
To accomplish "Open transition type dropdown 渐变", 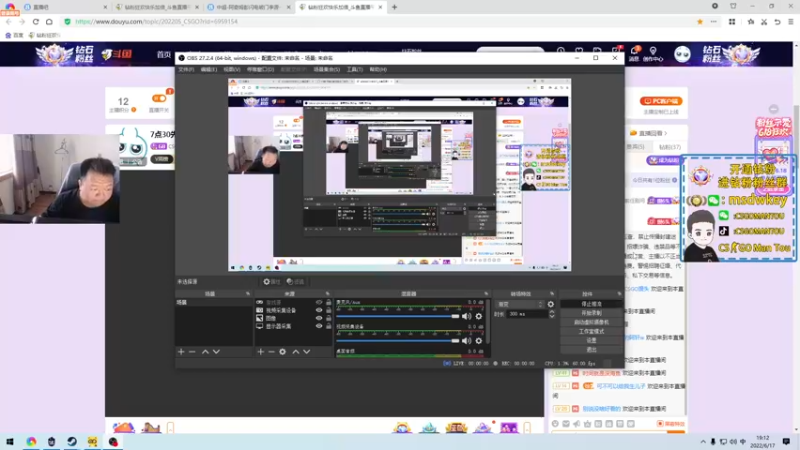I will [x=519, y=304].
